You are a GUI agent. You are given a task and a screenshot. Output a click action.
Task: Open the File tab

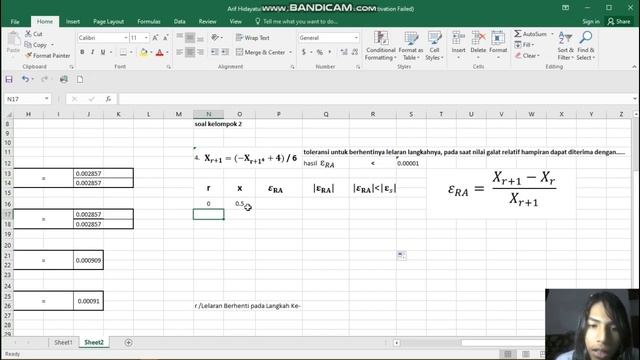(x=15, y=22)
